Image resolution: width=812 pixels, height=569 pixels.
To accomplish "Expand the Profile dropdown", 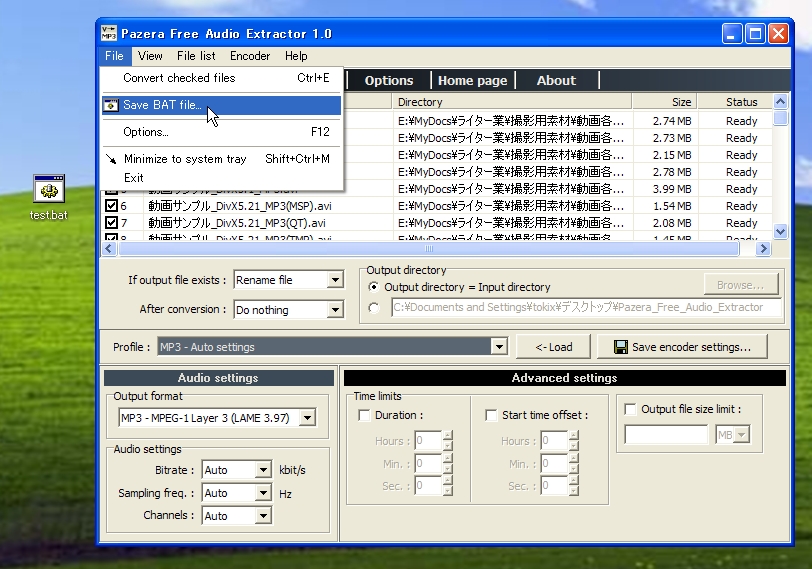I will coord(499,346).
